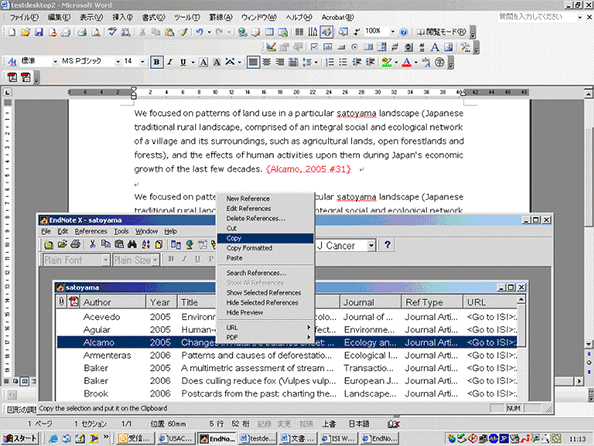Open EndNote's Plain Size dropdown
The width and height of the screenshot is (594, 446).
[x=155, y=260]
